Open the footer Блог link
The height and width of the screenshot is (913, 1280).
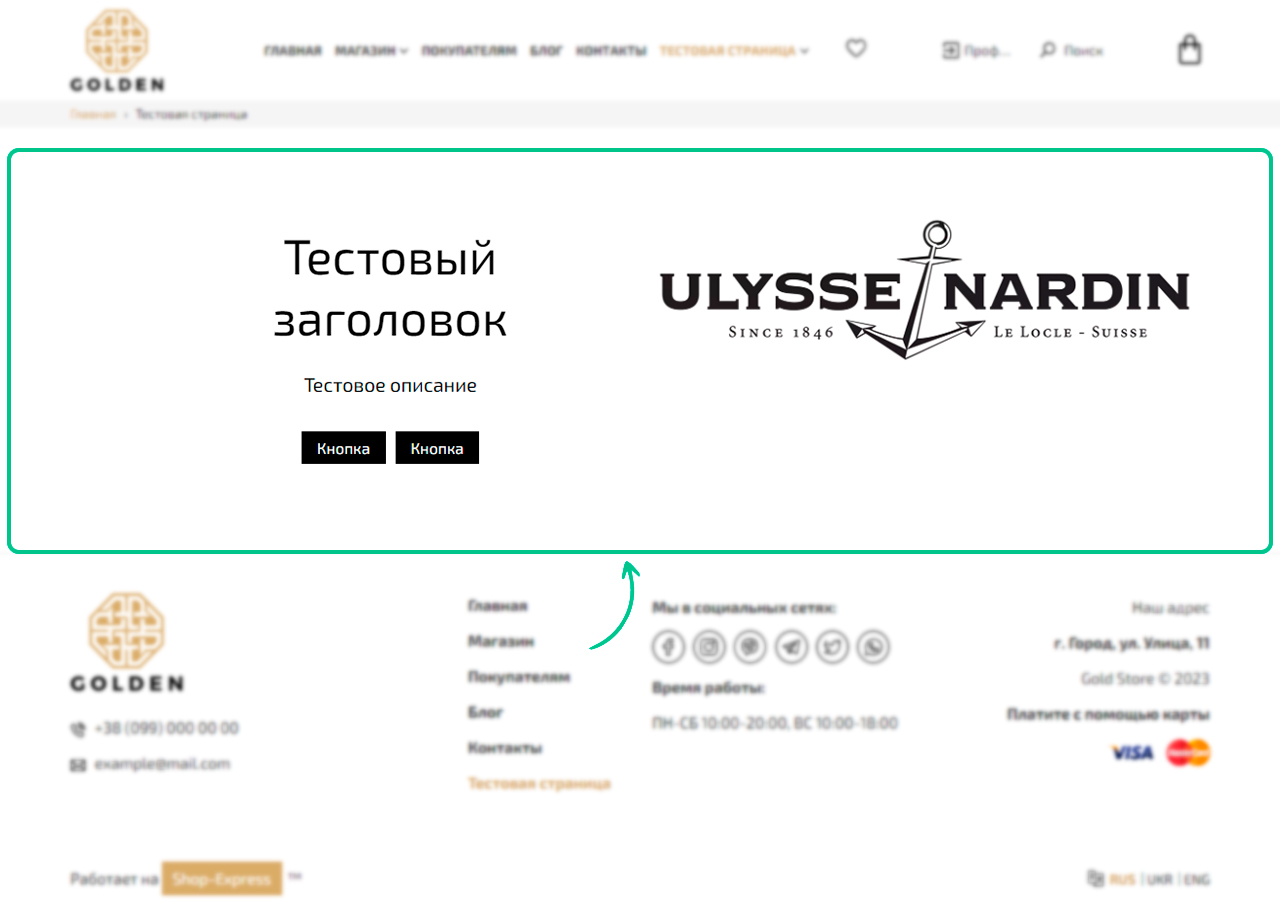tap(486, 712)
